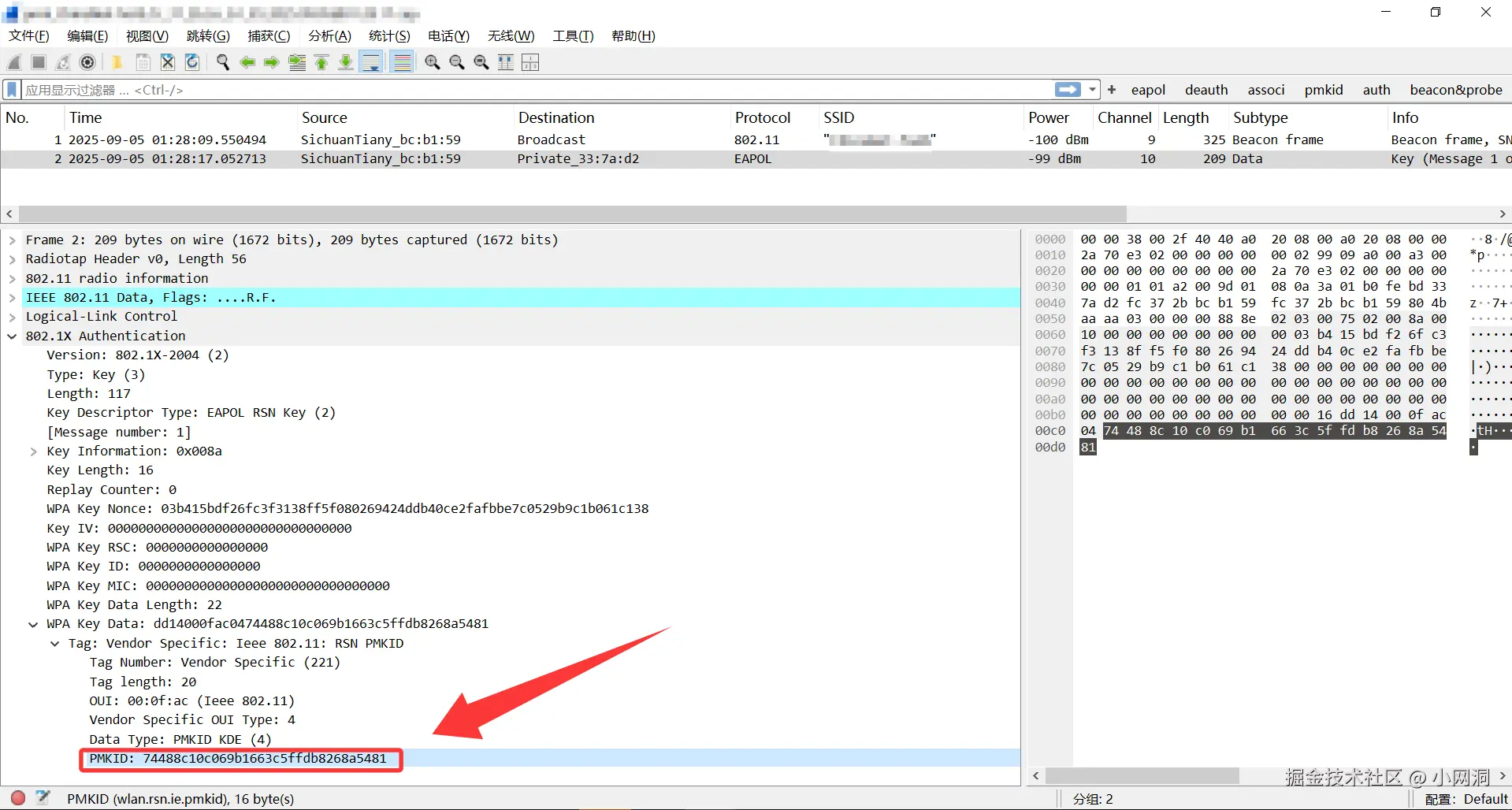
Task: Expand Key Information 0x008a
Action: pyautogui.click(x=33, y=451)
